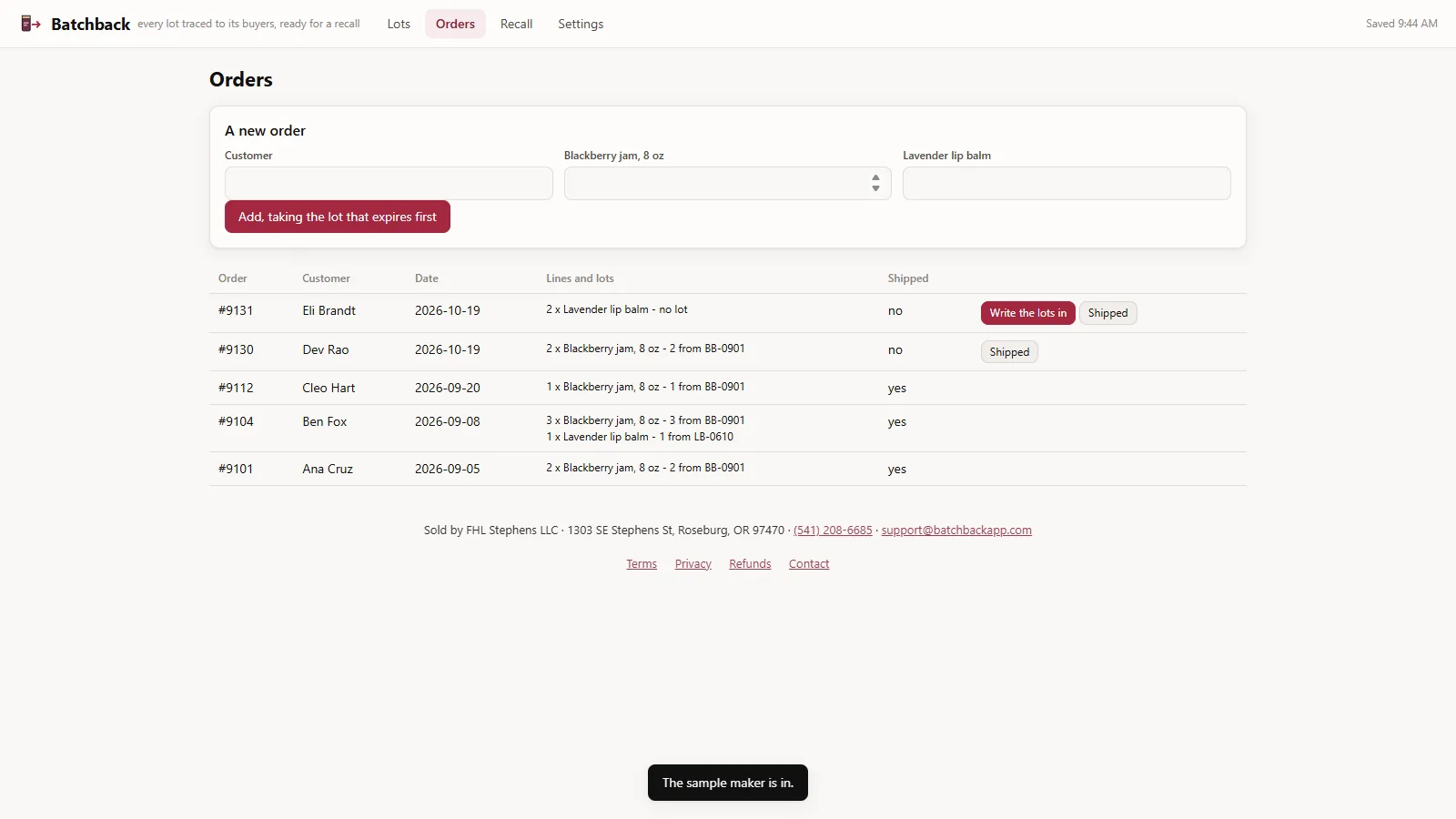
Task: Focus the Lavender lip balm field
Action: [x=1067, y=183]
